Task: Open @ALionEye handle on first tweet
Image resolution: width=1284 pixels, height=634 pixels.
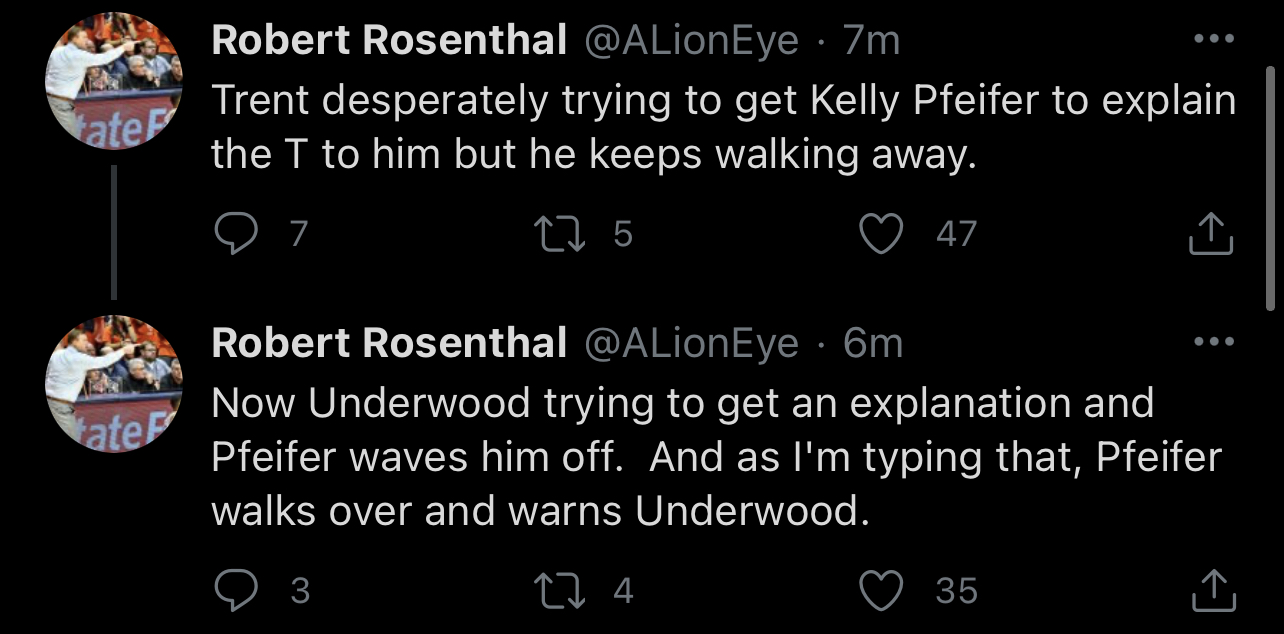Action: (x=690, y=41)
